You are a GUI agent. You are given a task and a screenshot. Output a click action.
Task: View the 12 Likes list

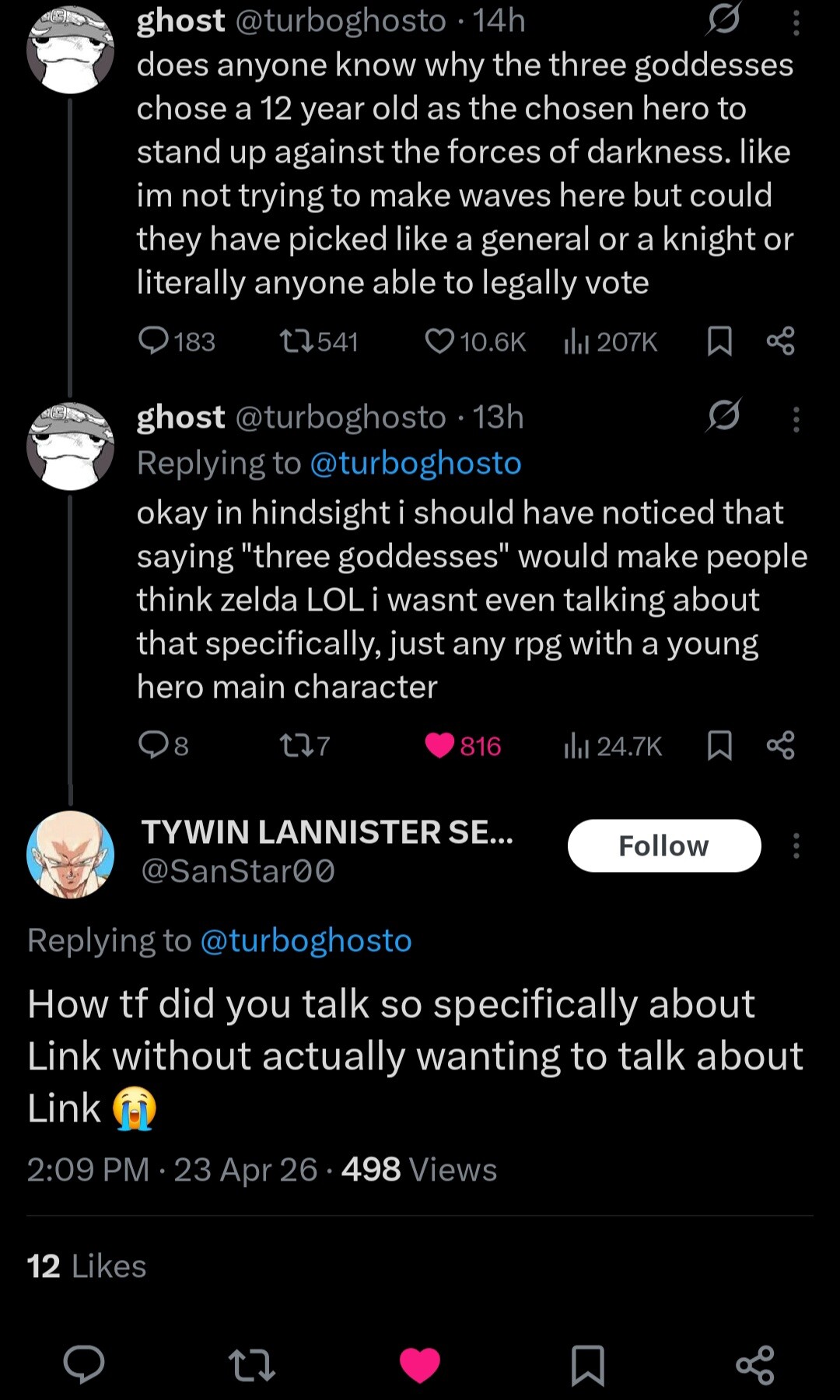86,1266
